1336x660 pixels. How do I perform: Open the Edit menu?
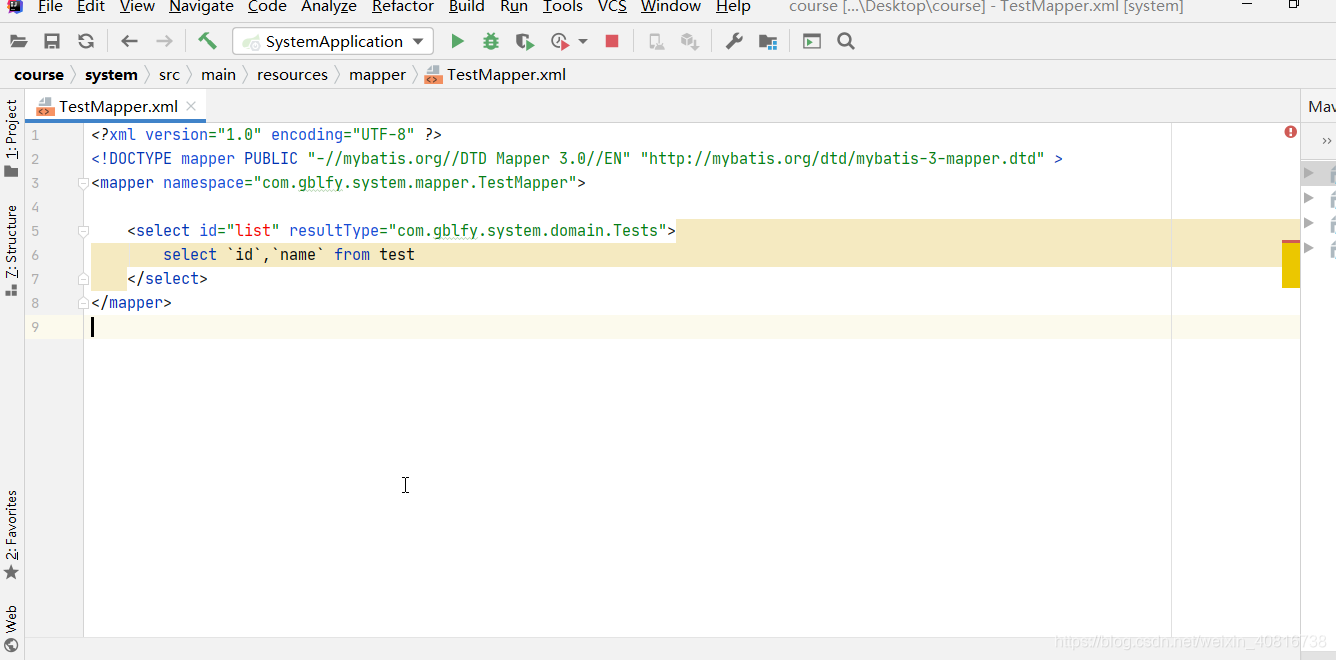coord(91,7)
